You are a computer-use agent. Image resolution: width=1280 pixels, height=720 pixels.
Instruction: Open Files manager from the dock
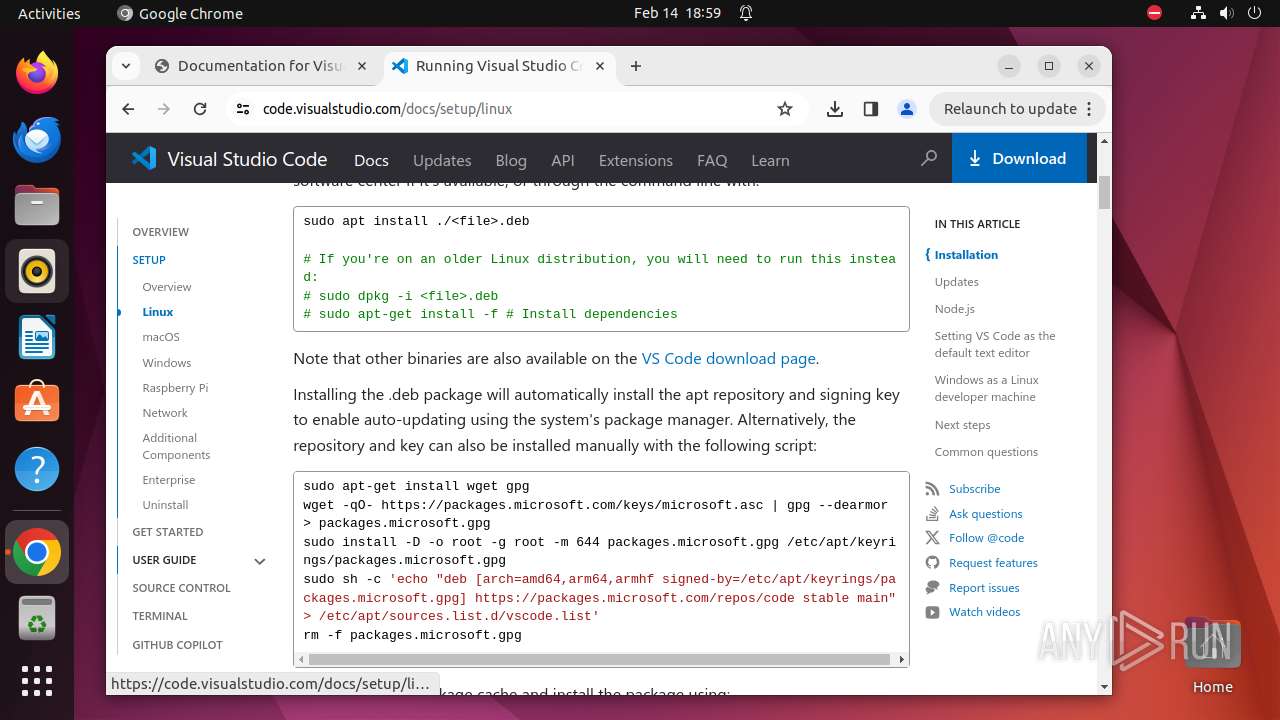(x=37, y=205)
